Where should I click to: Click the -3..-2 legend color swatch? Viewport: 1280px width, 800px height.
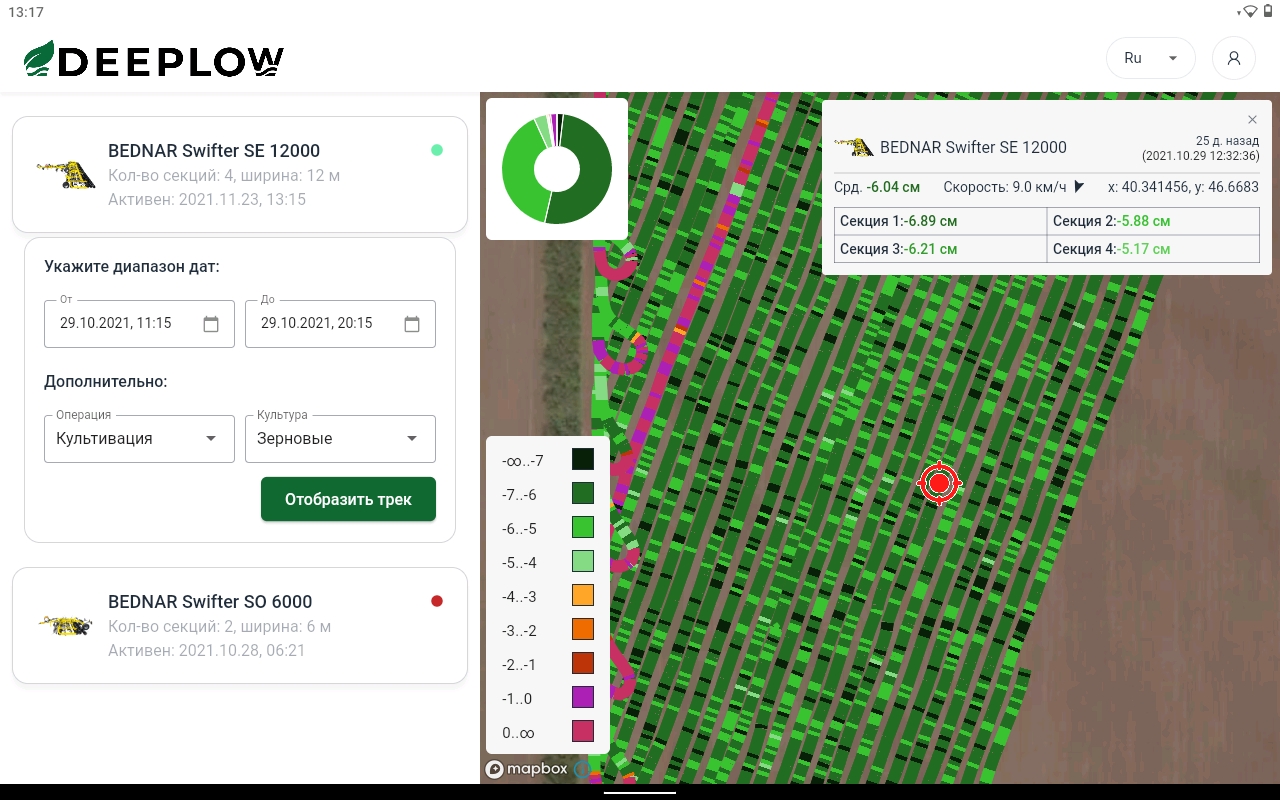point(583,629)
